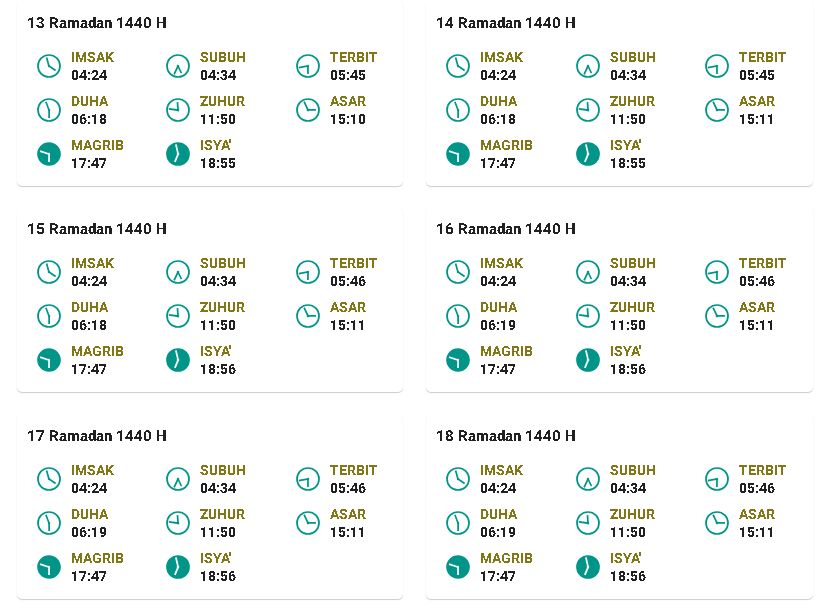Viewport: 831px width, 614px height.
Task: Click the Subuh clock icon on 14 Ramadan
Action: 587,66
